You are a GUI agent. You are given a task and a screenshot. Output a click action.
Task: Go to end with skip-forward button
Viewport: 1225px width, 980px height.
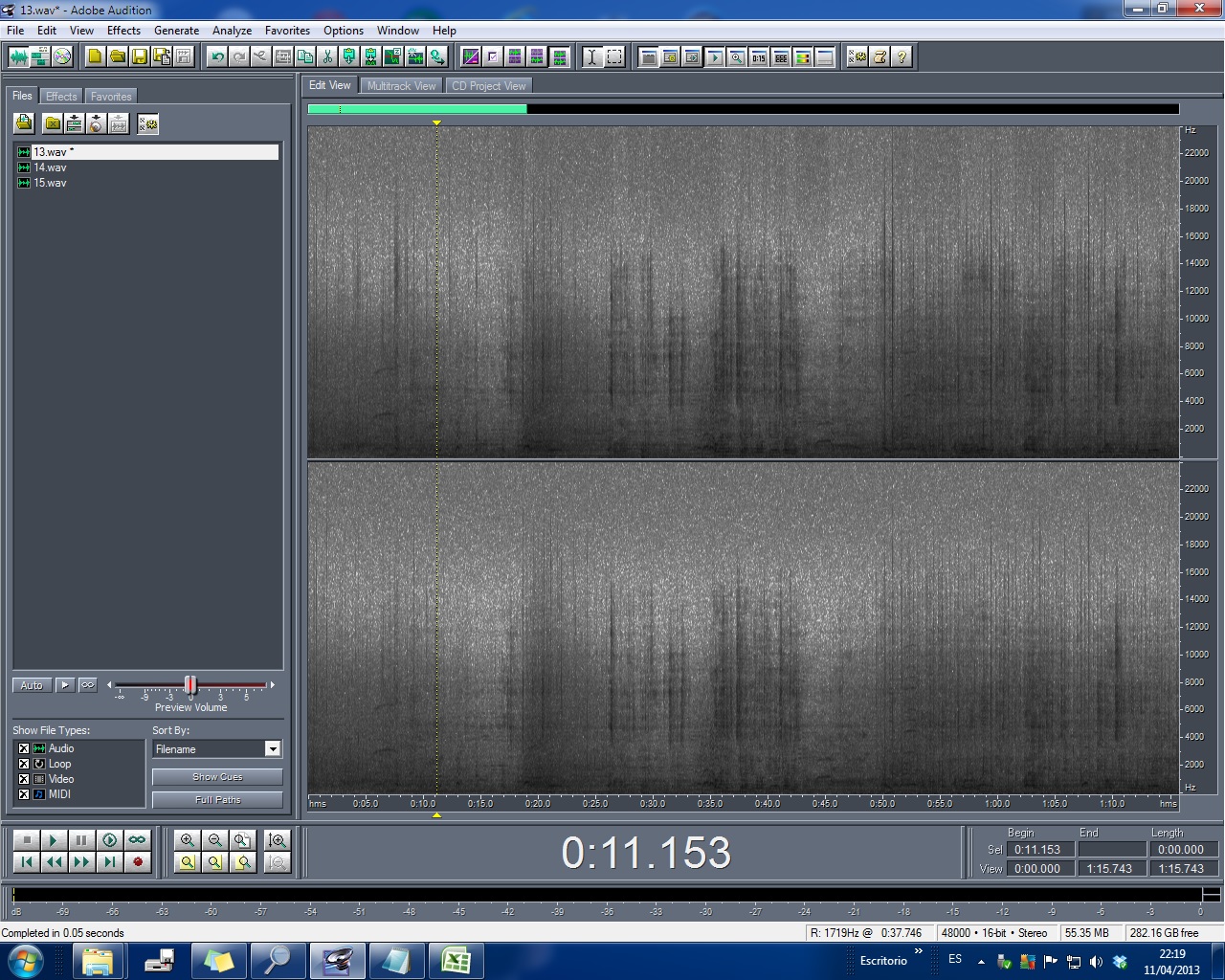110,862
